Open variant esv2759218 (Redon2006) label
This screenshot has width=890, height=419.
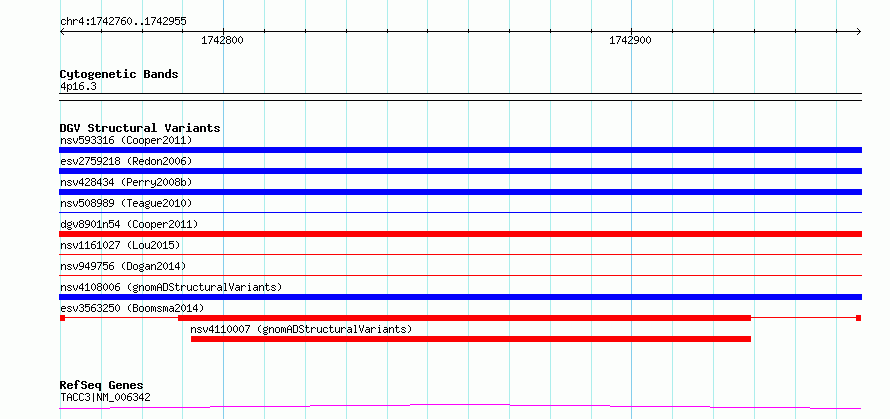point(126,161)
